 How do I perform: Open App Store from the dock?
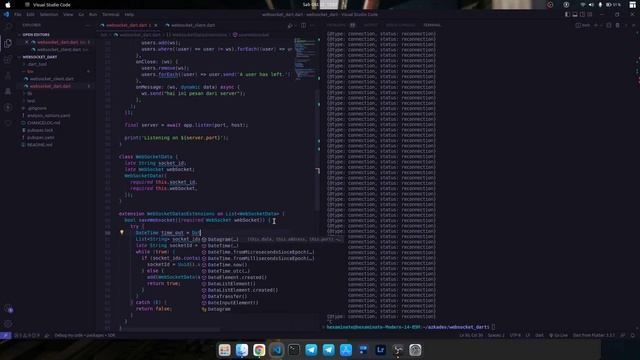point(346,350)
